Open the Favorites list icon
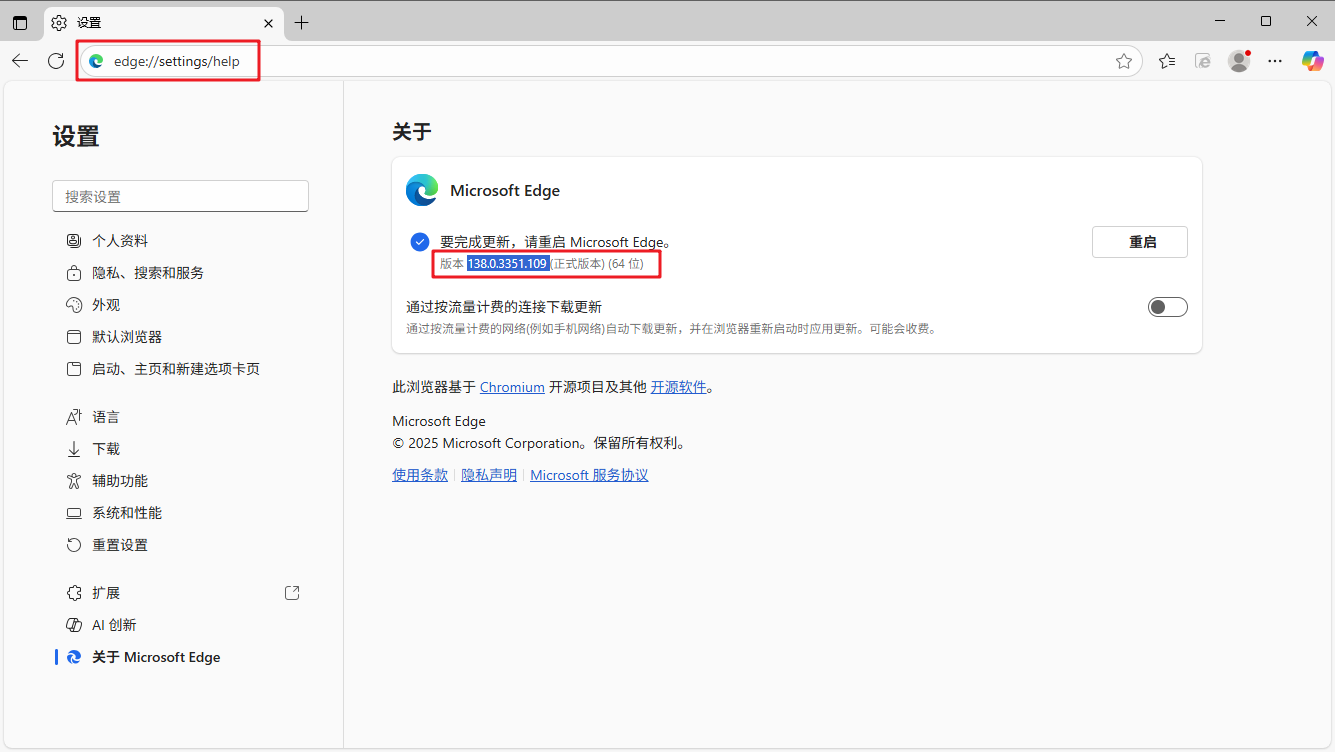The height and width of the screenshot is (752, 1335). (1167, 61)
